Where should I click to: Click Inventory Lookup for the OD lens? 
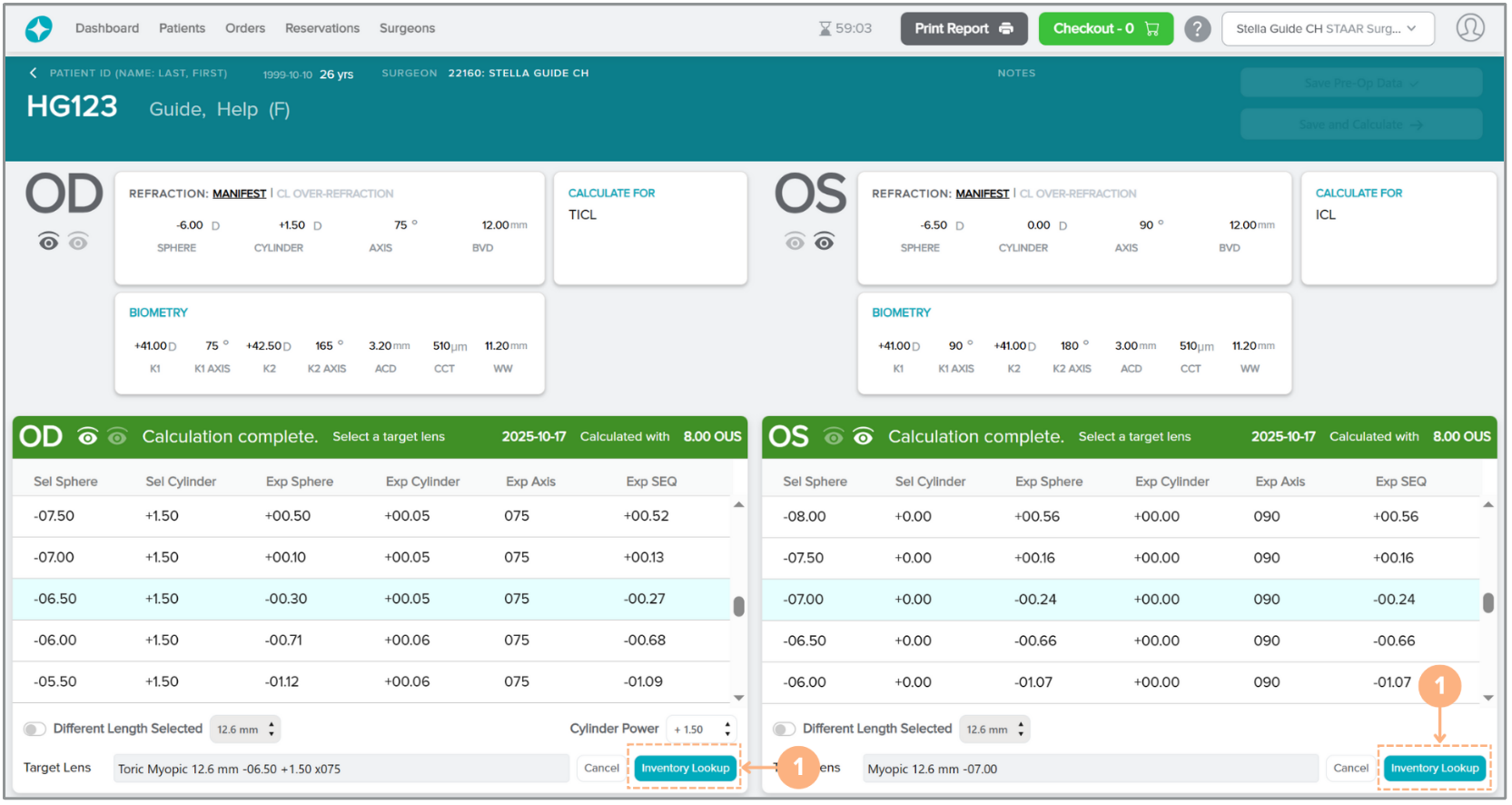tap(685, 768)
